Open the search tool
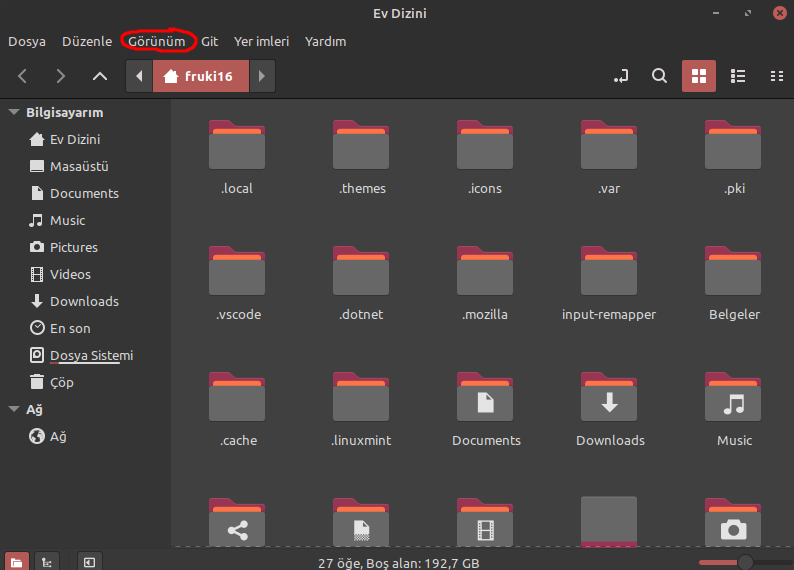The height and width of the screenshot is (570, 794). (x=659, y=76)
